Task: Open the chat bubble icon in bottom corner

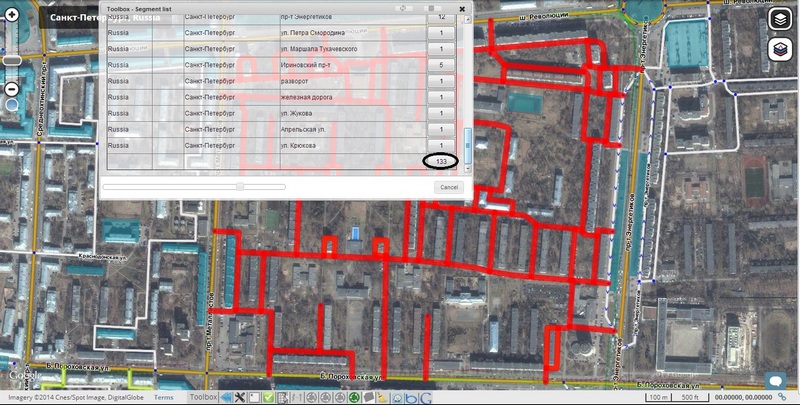Action: (x=774, y=381)
